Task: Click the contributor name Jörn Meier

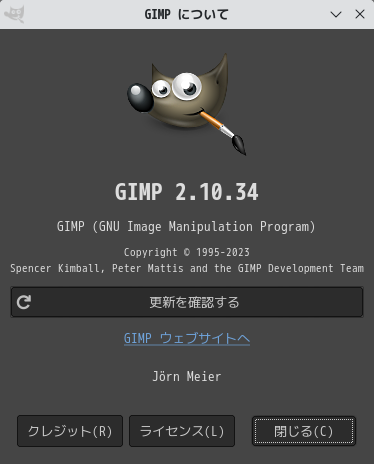Action: point(187,377)
